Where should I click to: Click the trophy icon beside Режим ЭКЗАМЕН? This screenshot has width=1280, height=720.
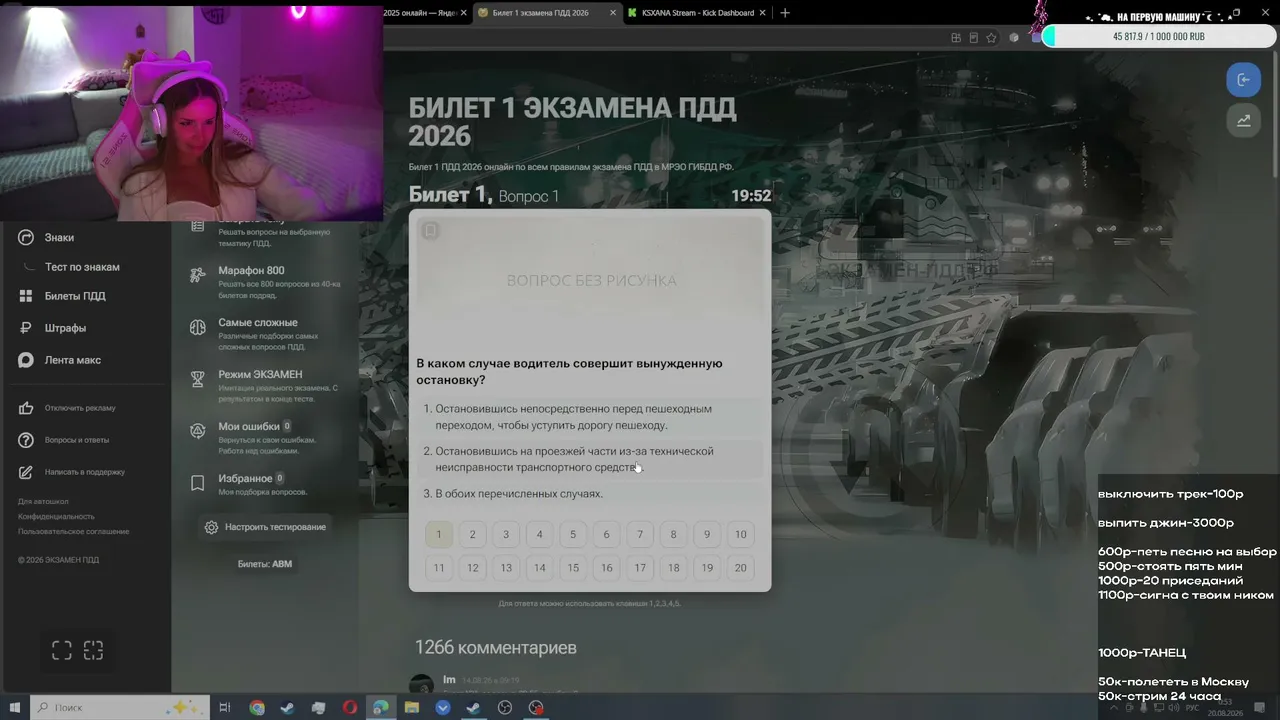pos(198,379)
